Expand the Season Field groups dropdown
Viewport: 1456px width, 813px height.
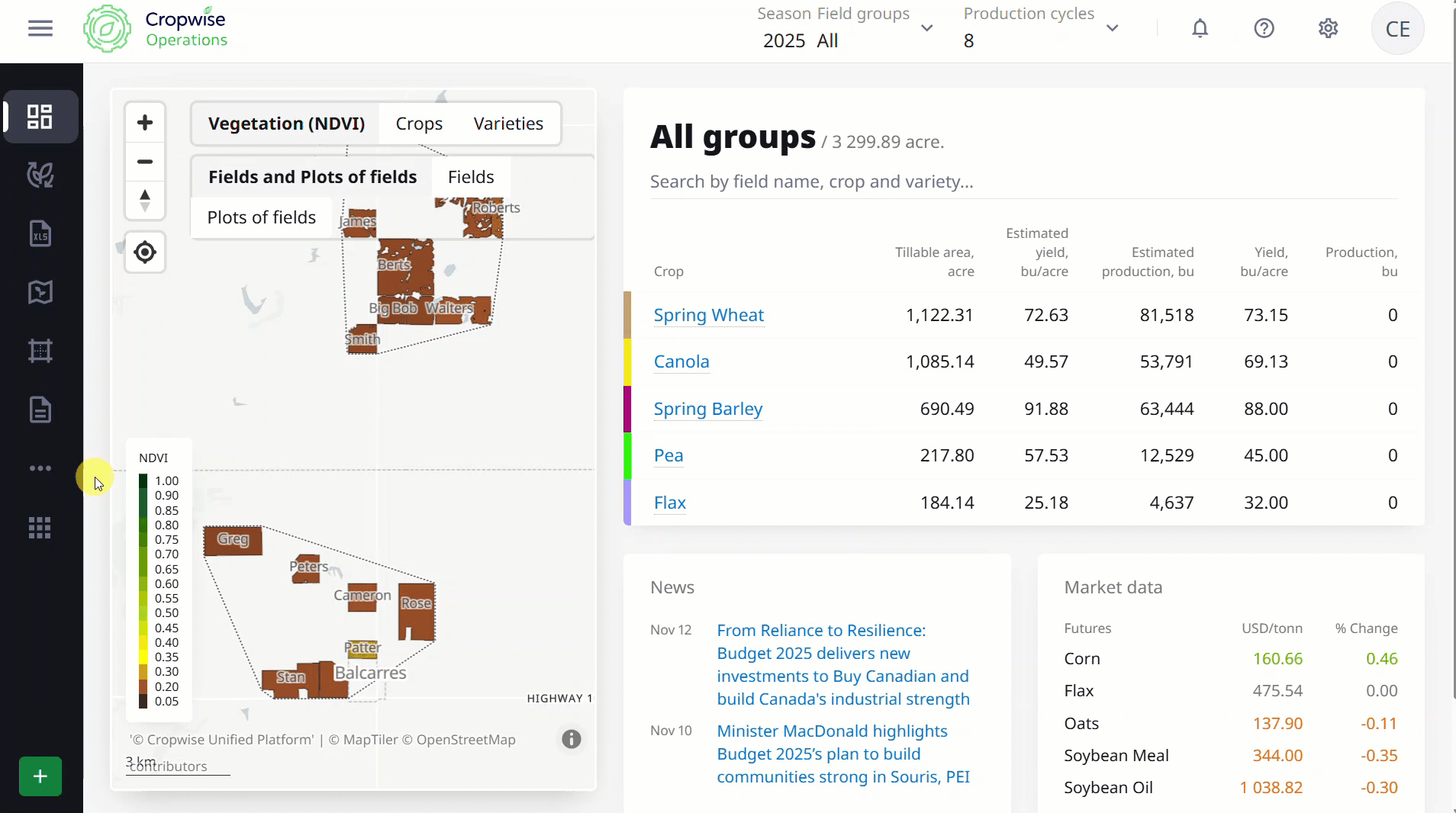(x=926, y=28)
